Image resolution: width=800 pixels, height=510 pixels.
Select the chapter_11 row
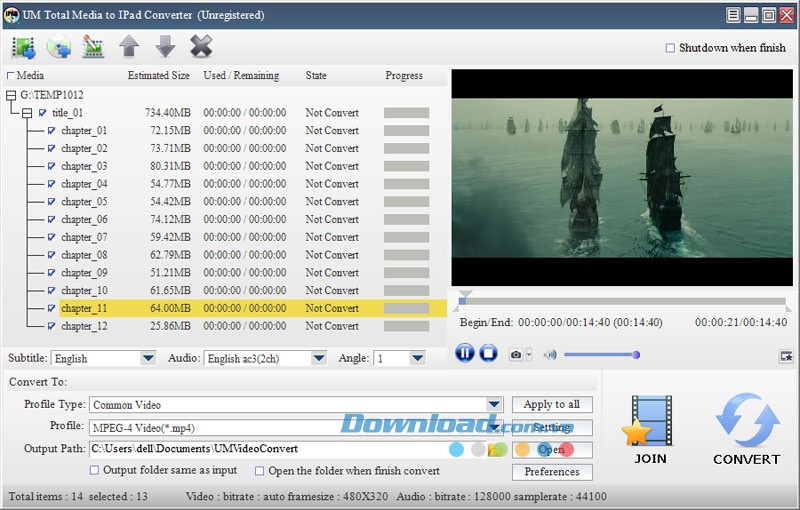(253, 308)
